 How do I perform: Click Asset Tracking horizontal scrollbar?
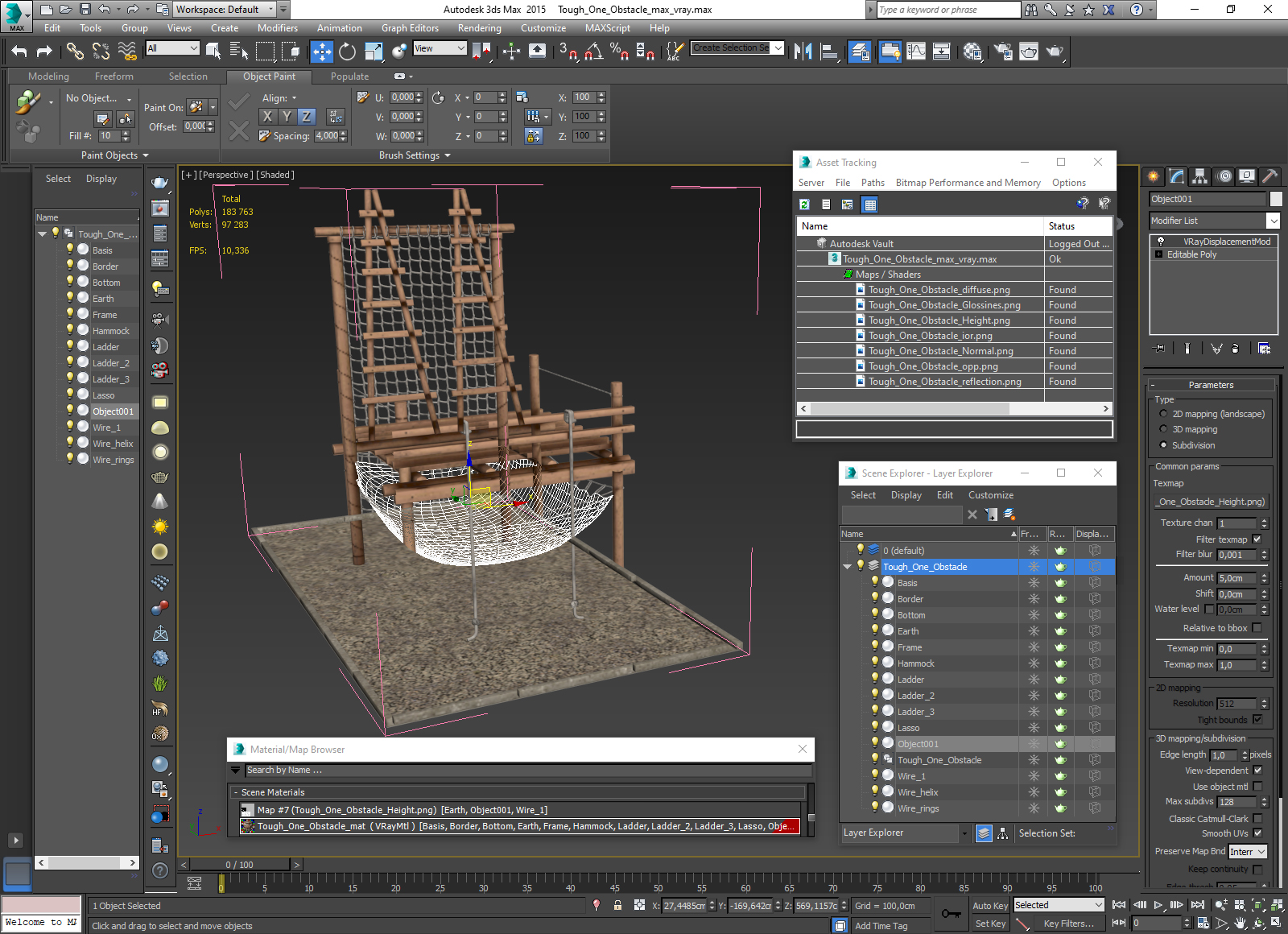coord(910,409)
